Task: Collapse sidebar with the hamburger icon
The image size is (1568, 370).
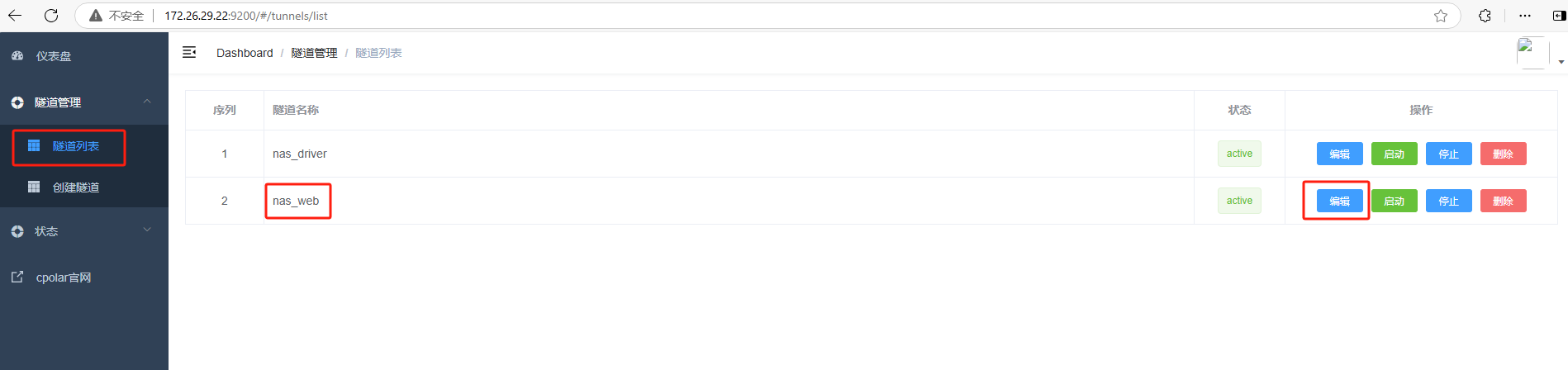Action: (x=189, y=52)
